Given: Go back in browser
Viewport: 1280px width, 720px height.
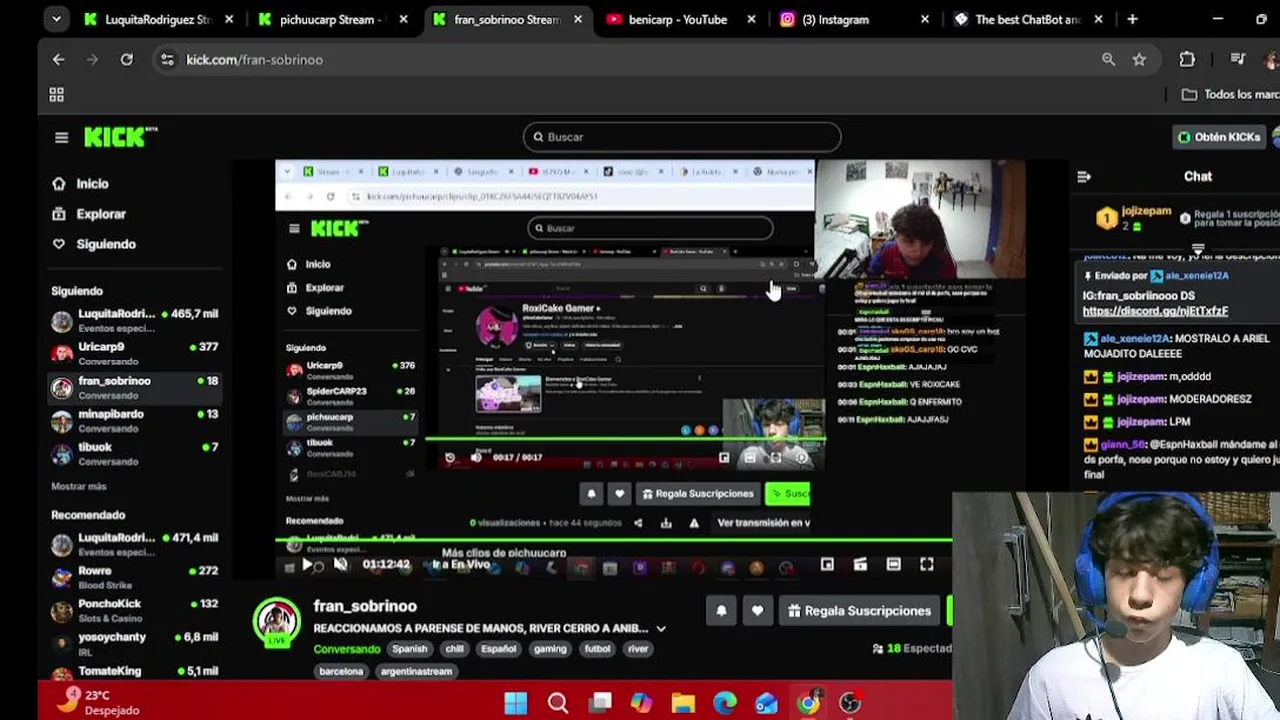Looking at the screenshot, I should coord(58,60).
